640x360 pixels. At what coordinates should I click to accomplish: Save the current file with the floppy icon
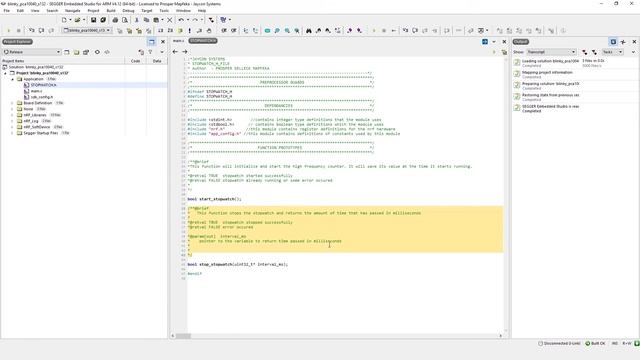click(x=93, y=20)
